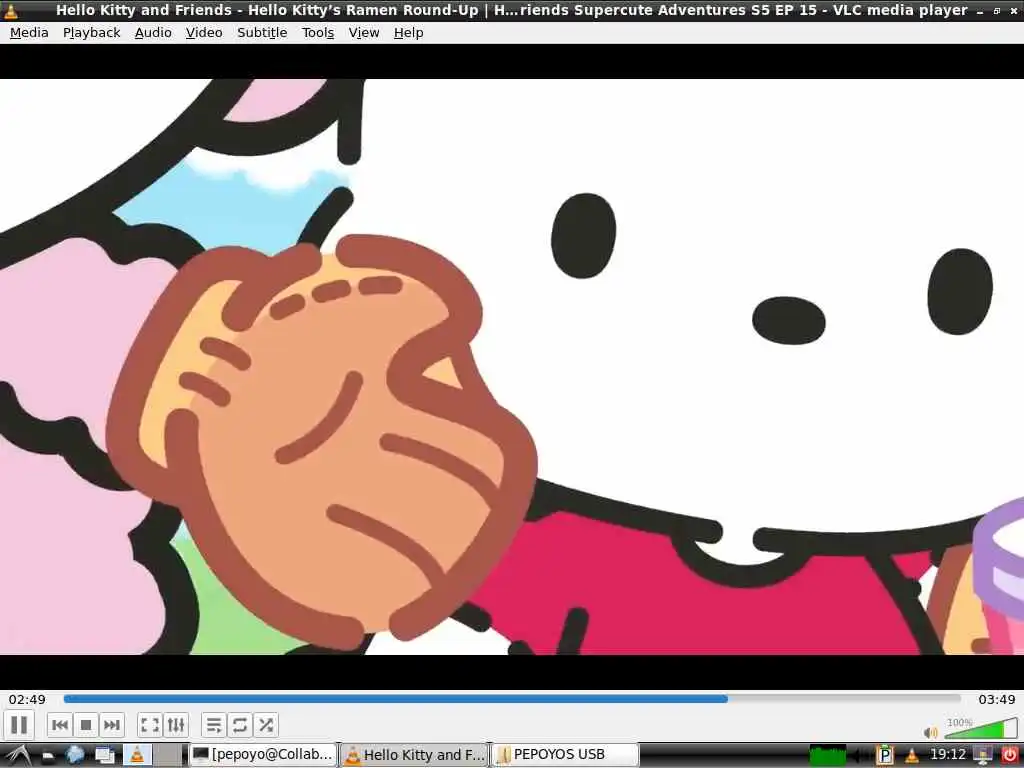Viewport: 1024px width, 768px height.
Task: Click the VLC tray cone icon
Action: (912, 756)
